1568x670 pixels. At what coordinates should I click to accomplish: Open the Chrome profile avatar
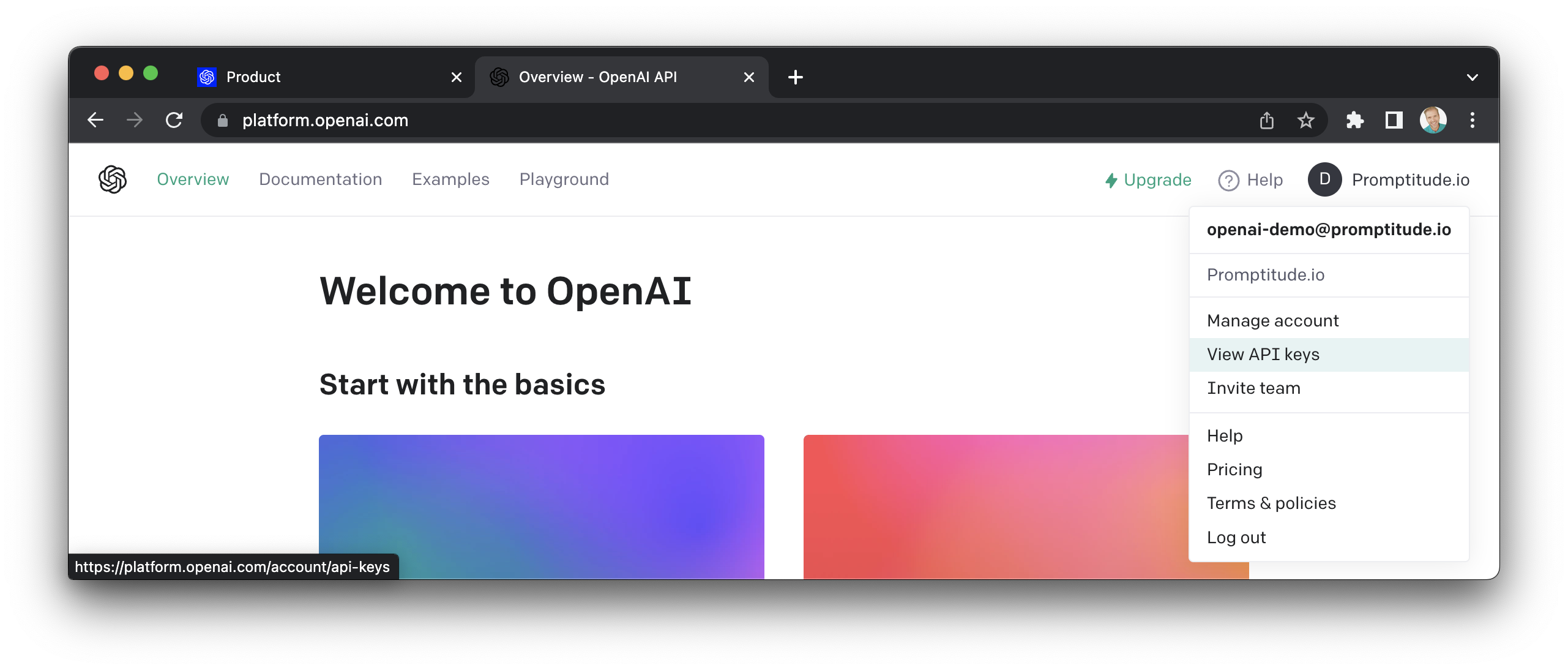coord(1433,120)
